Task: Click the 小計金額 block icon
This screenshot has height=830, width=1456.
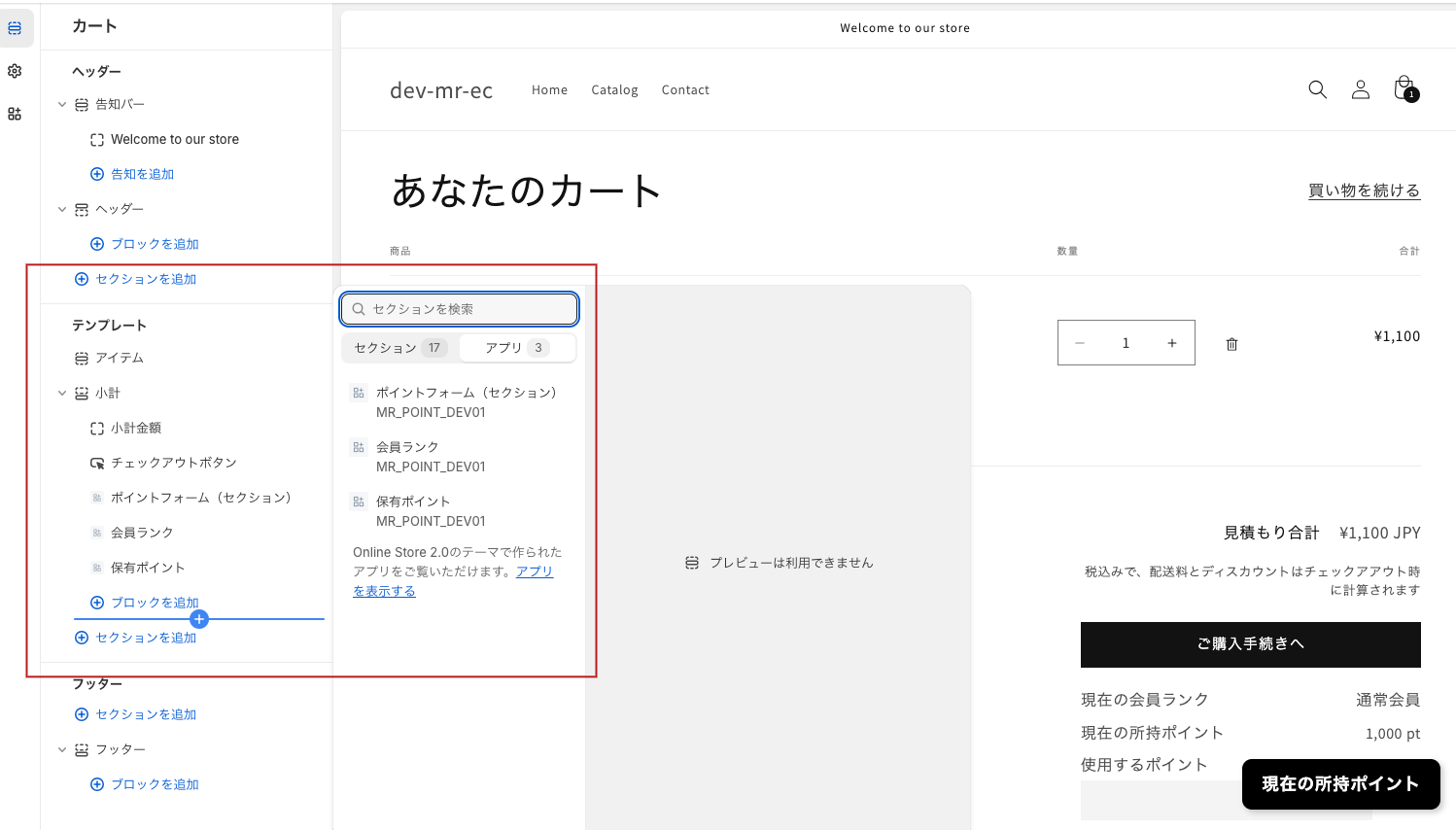Action: tap(97, 429)
